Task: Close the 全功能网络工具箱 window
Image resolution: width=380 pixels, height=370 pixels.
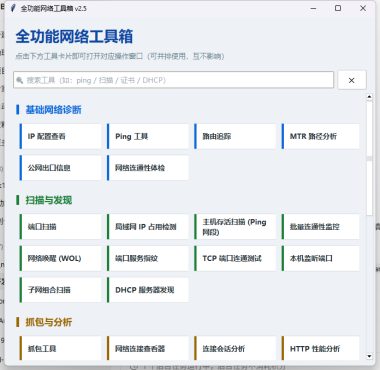Action: tap(363, 8)
